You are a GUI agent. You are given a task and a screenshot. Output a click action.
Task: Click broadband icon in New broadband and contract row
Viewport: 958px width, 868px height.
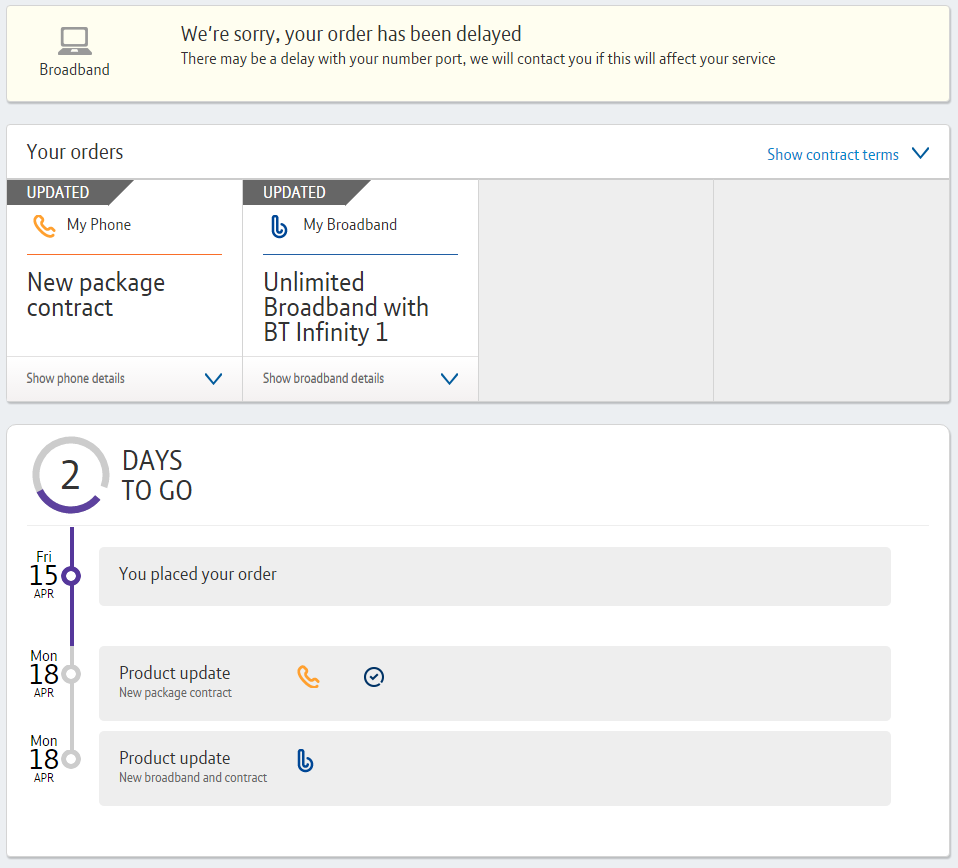point(305,761)
